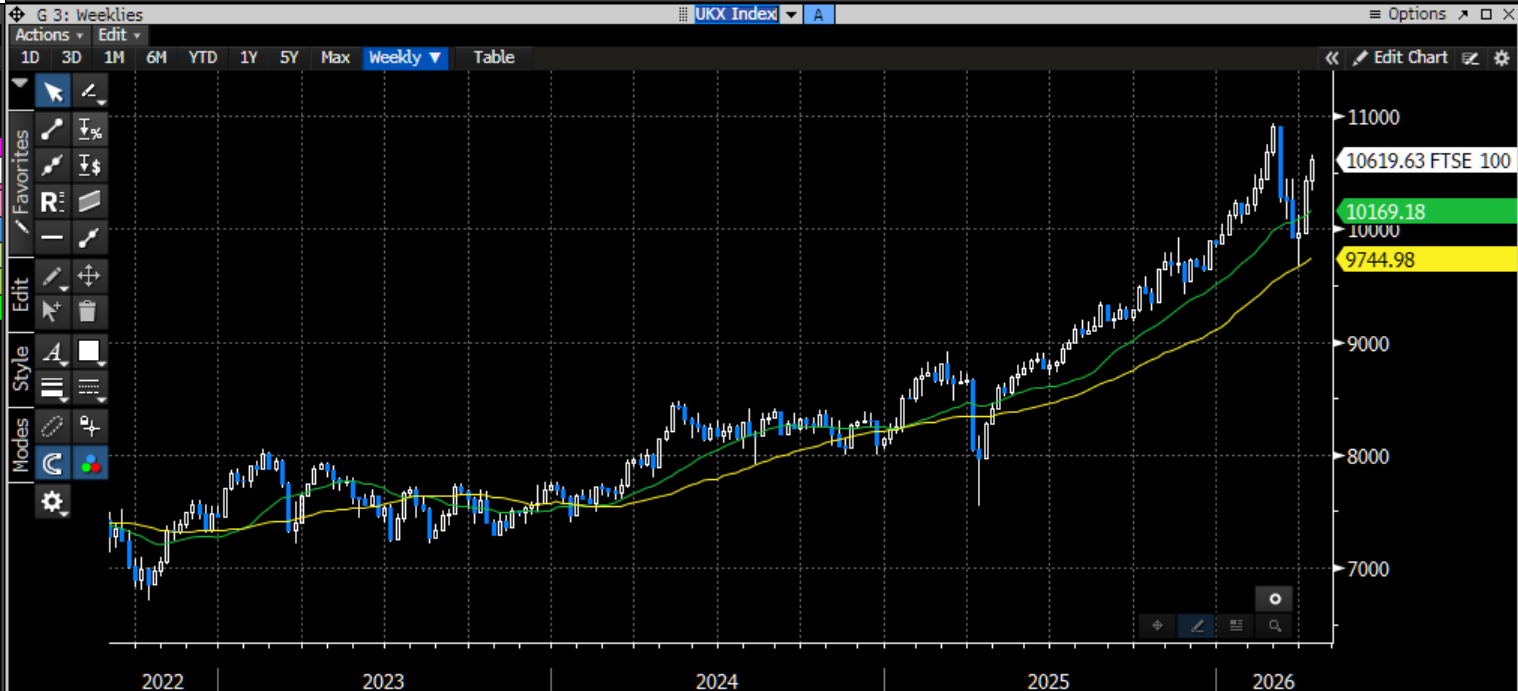Select the 5Y time range
The height and width of the screenshot is (691, 1518).
[x=288, y=57]
